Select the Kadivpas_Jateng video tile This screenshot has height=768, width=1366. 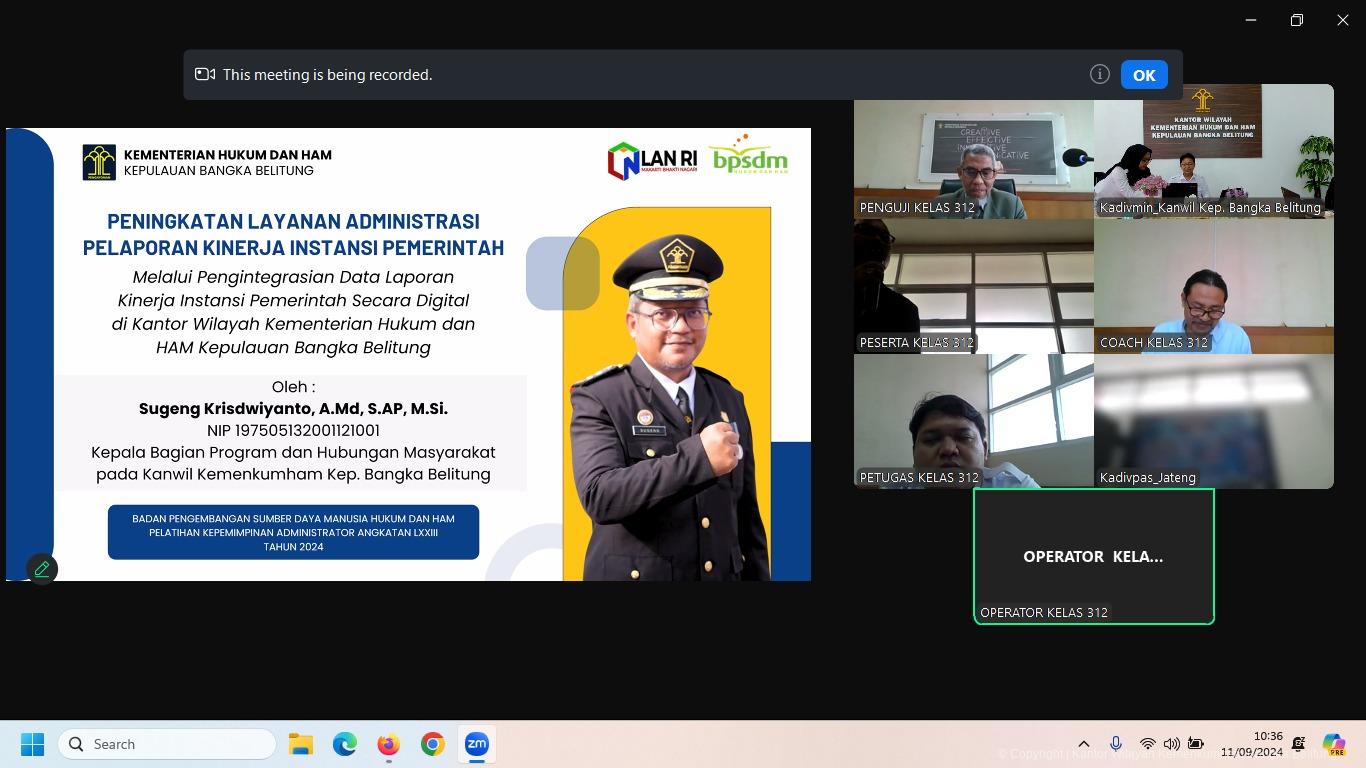coord(1214,421)
